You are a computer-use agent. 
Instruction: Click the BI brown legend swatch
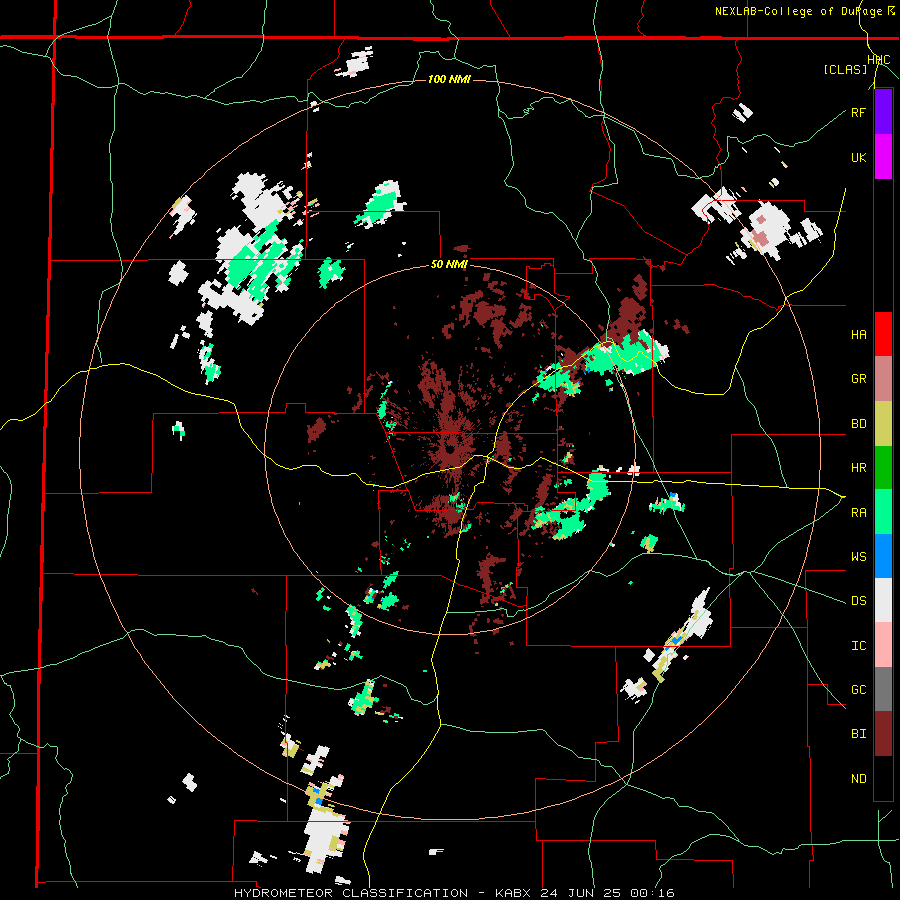pos(883,734)
